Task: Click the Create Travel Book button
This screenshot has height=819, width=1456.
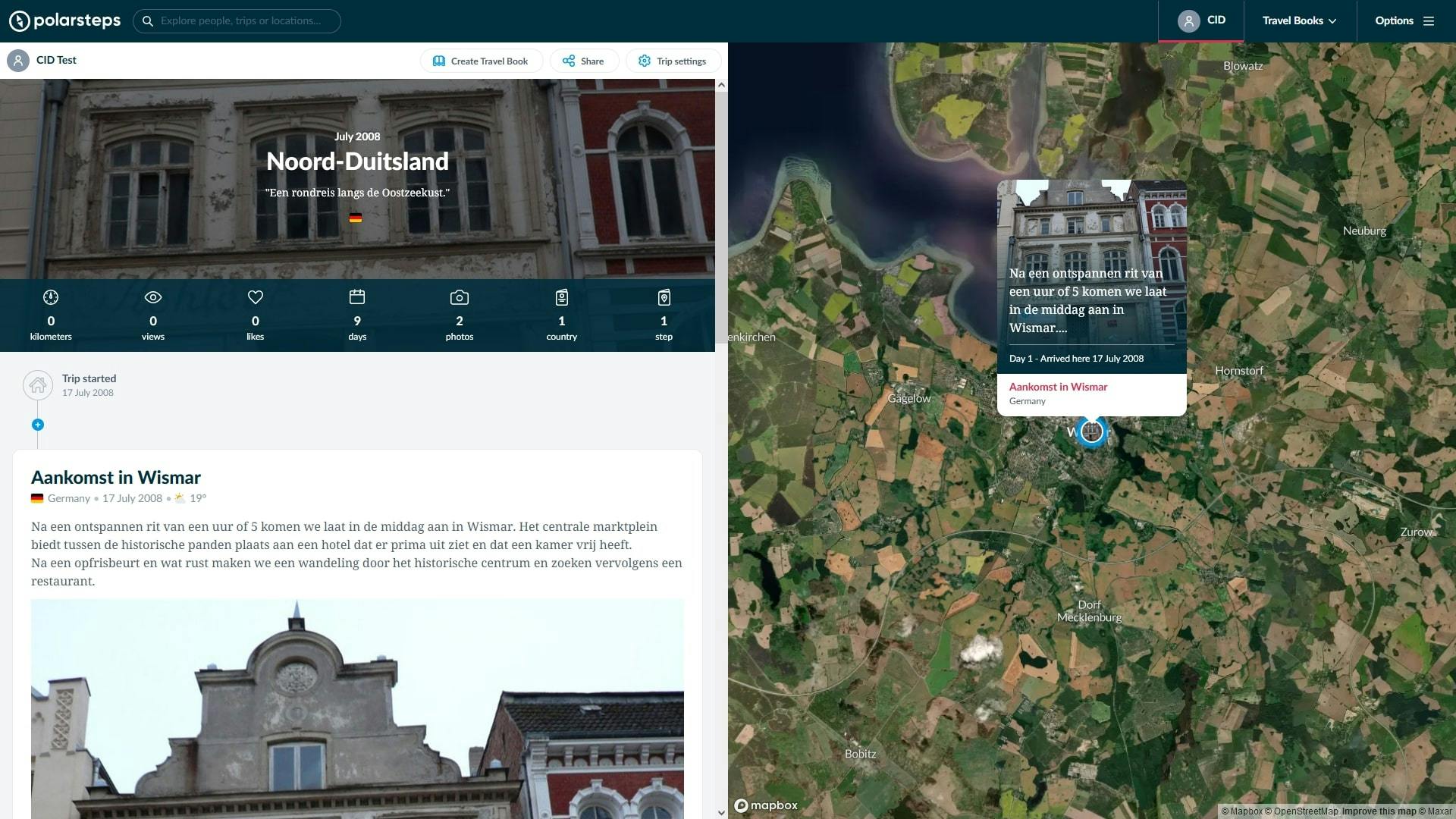Action: point(481,61)
